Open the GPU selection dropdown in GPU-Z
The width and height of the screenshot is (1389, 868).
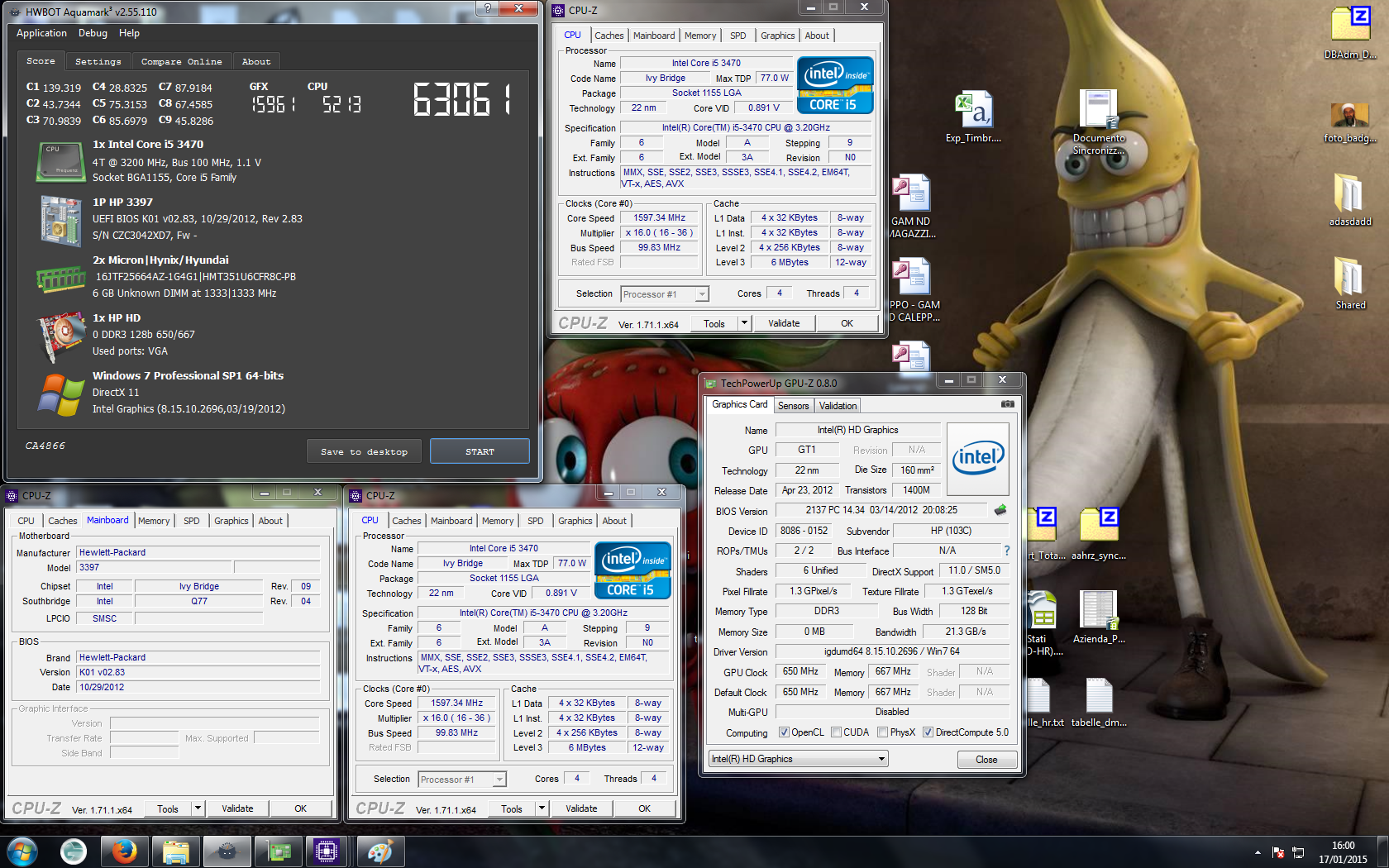coord(798,759)
